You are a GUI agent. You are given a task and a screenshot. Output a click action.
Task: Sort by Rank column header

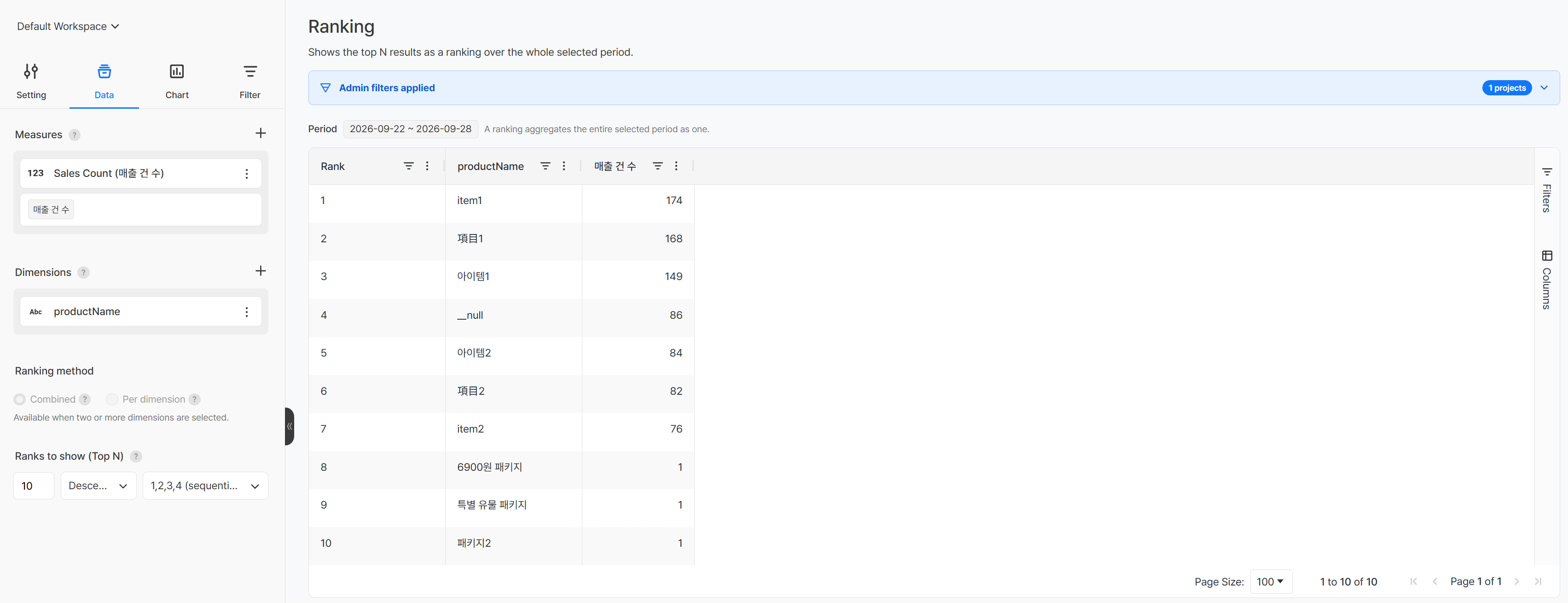333,166
